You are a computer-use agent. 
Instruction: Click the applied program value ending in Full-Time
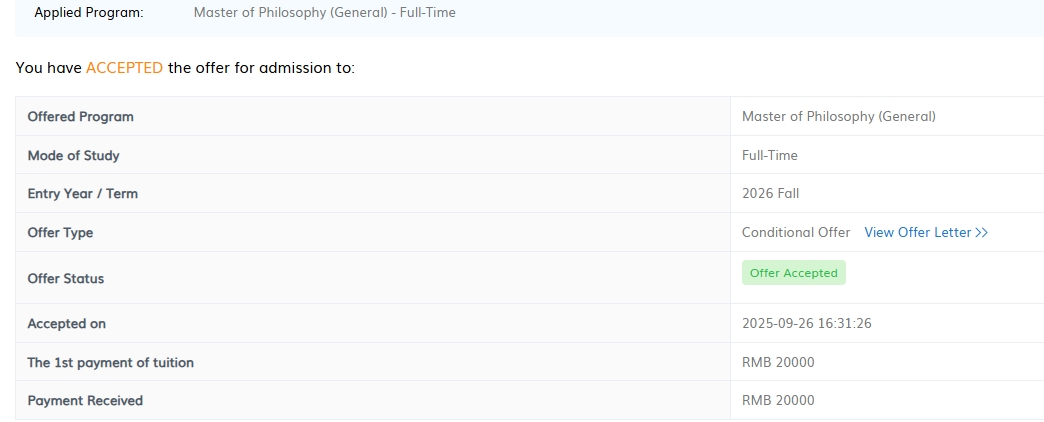(x=324, y=13)
